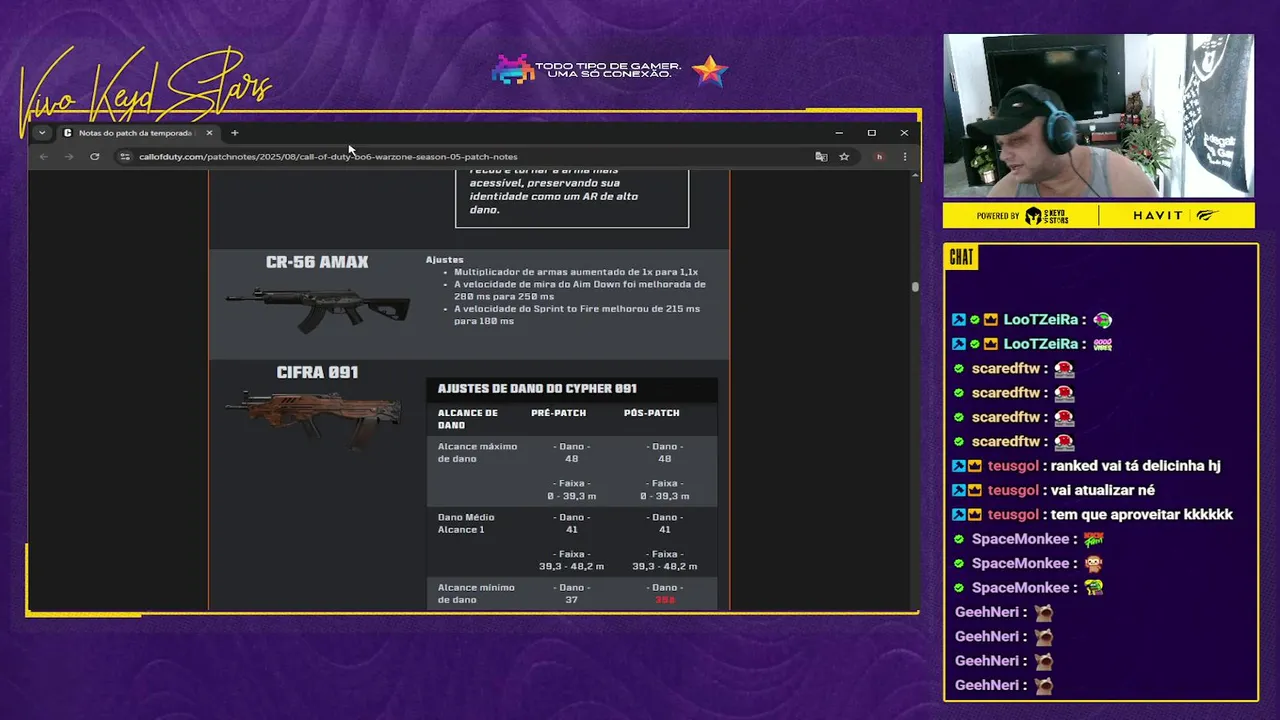Image resolution: width=1280 pixels, height=720 pixels.
Task: Add a new browser tab
Action: (235, 133)
